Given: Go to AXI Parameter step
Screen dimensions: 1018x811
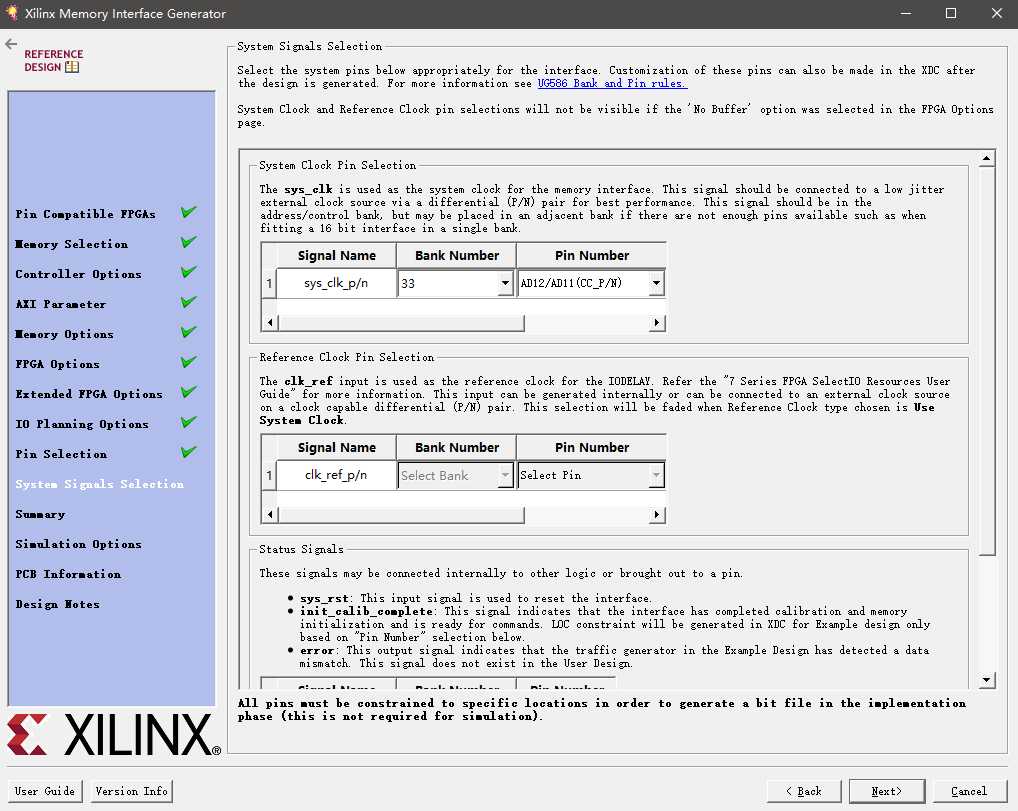Looking at the screenshot, I should click(60, 304).
